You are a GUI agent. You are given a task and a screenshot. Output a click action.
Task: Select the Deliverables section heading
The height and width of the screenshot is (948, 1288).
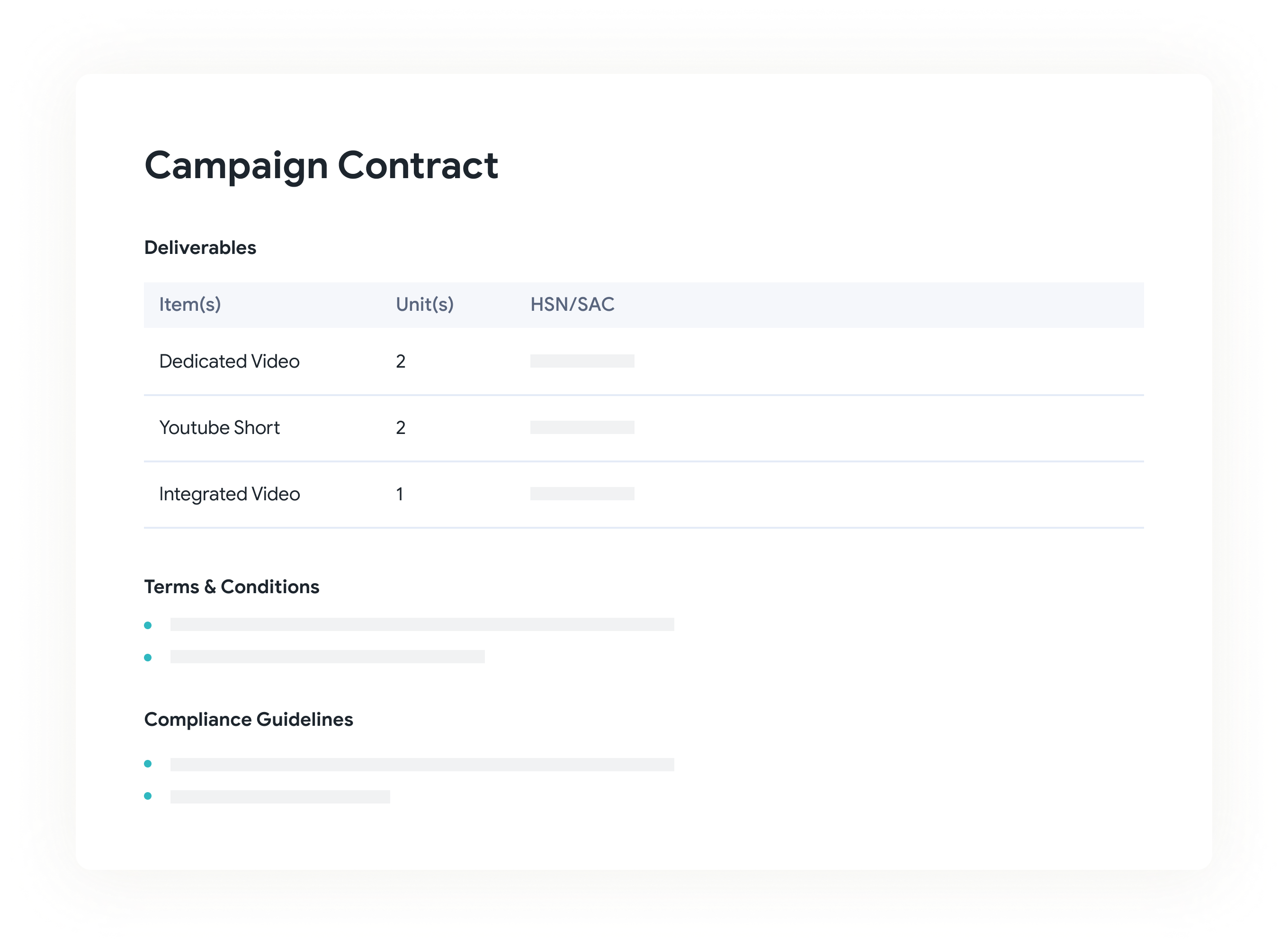(x=200, y=247)
